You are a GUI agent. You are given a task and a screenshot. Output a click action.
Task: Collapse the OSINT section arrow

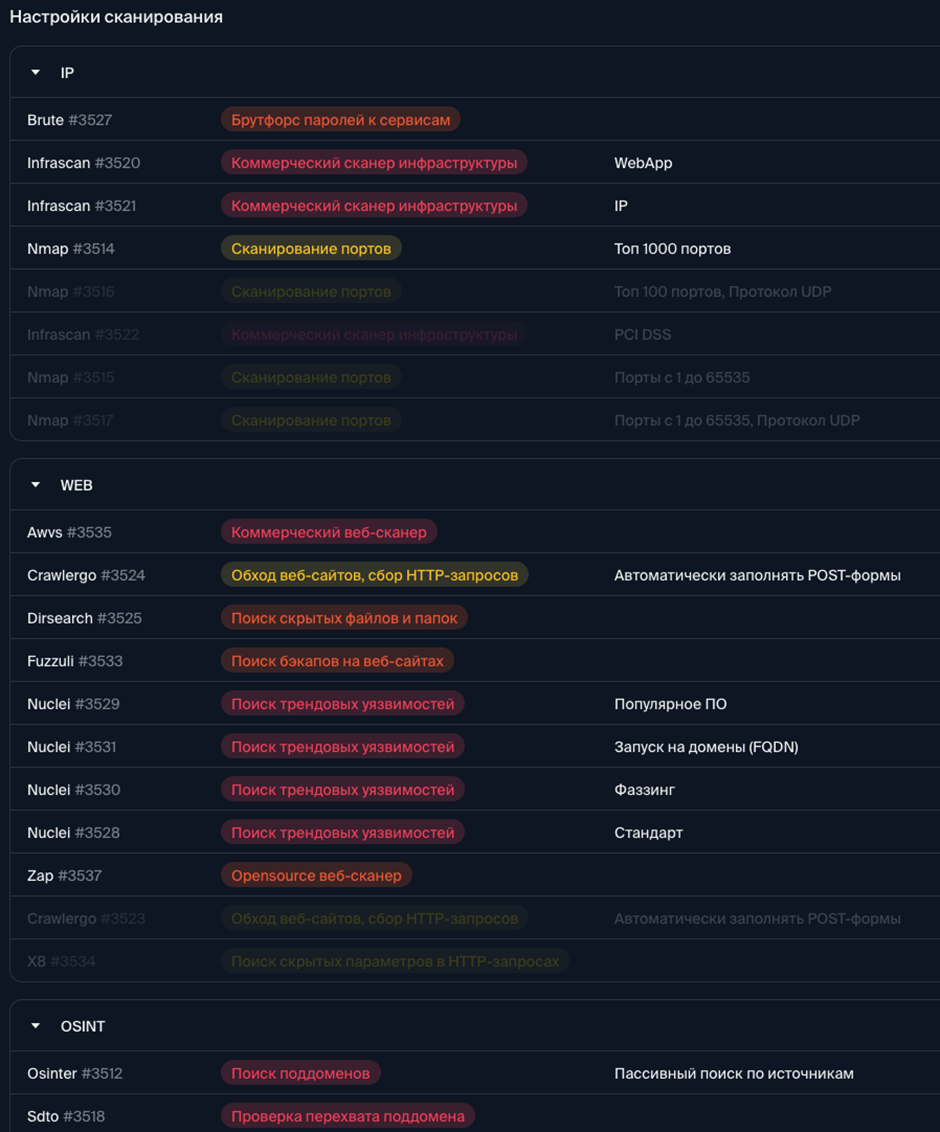coord(36,1026)
